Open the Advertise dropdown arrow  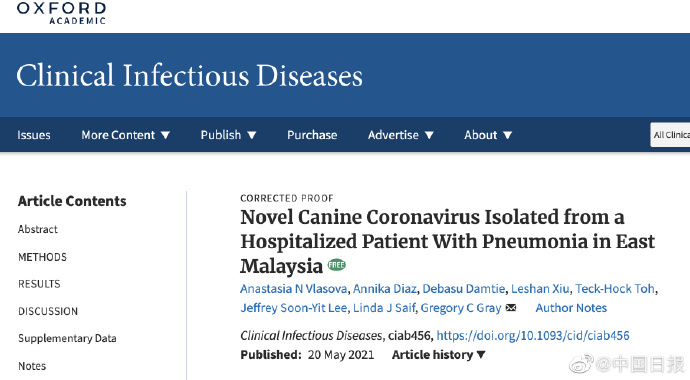point(429,135)
